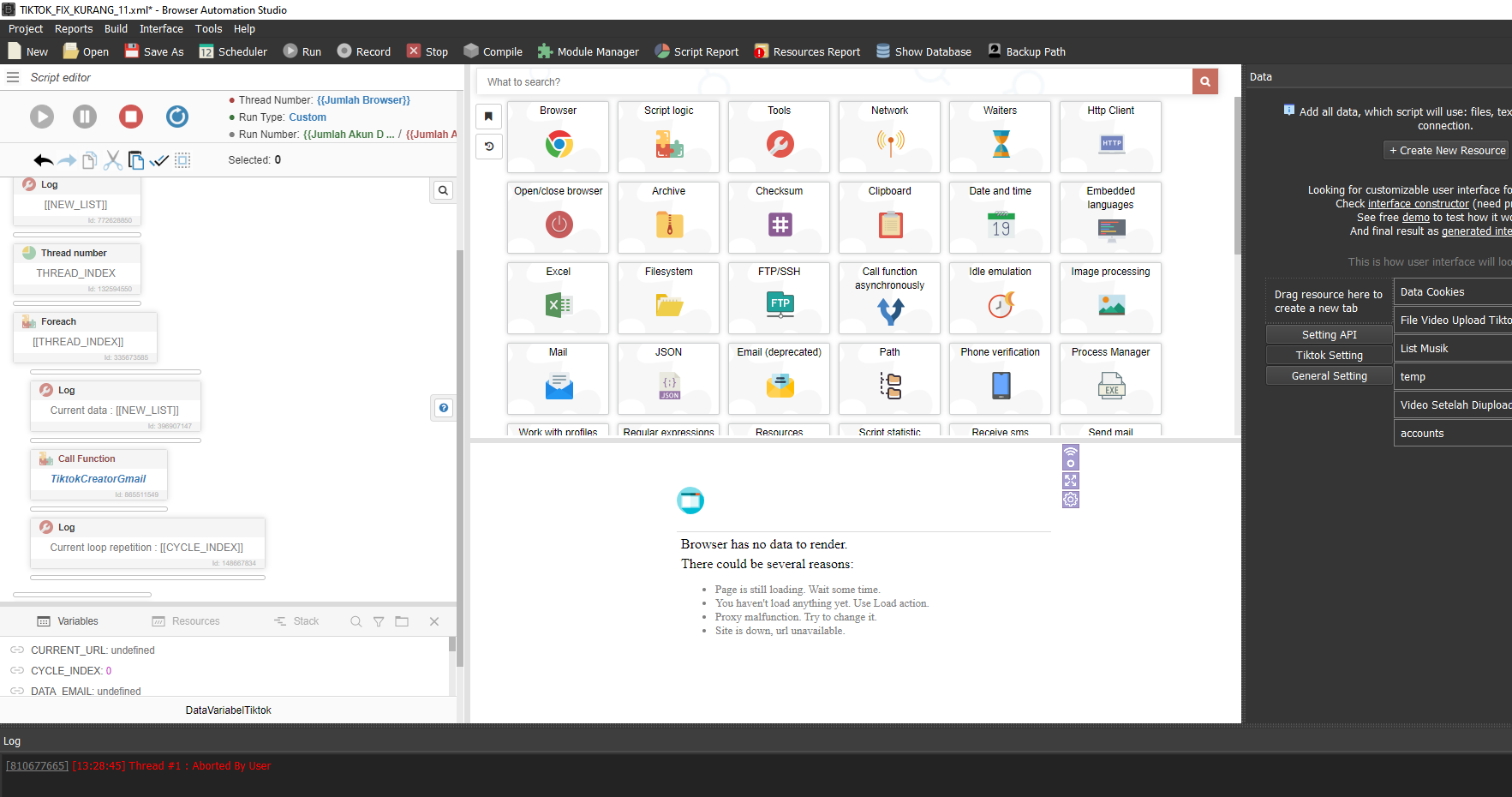Click the Compile toolbar button
Image resolution: width=1512 pixels, height=797 pixels.
click(x=493, y=51)
